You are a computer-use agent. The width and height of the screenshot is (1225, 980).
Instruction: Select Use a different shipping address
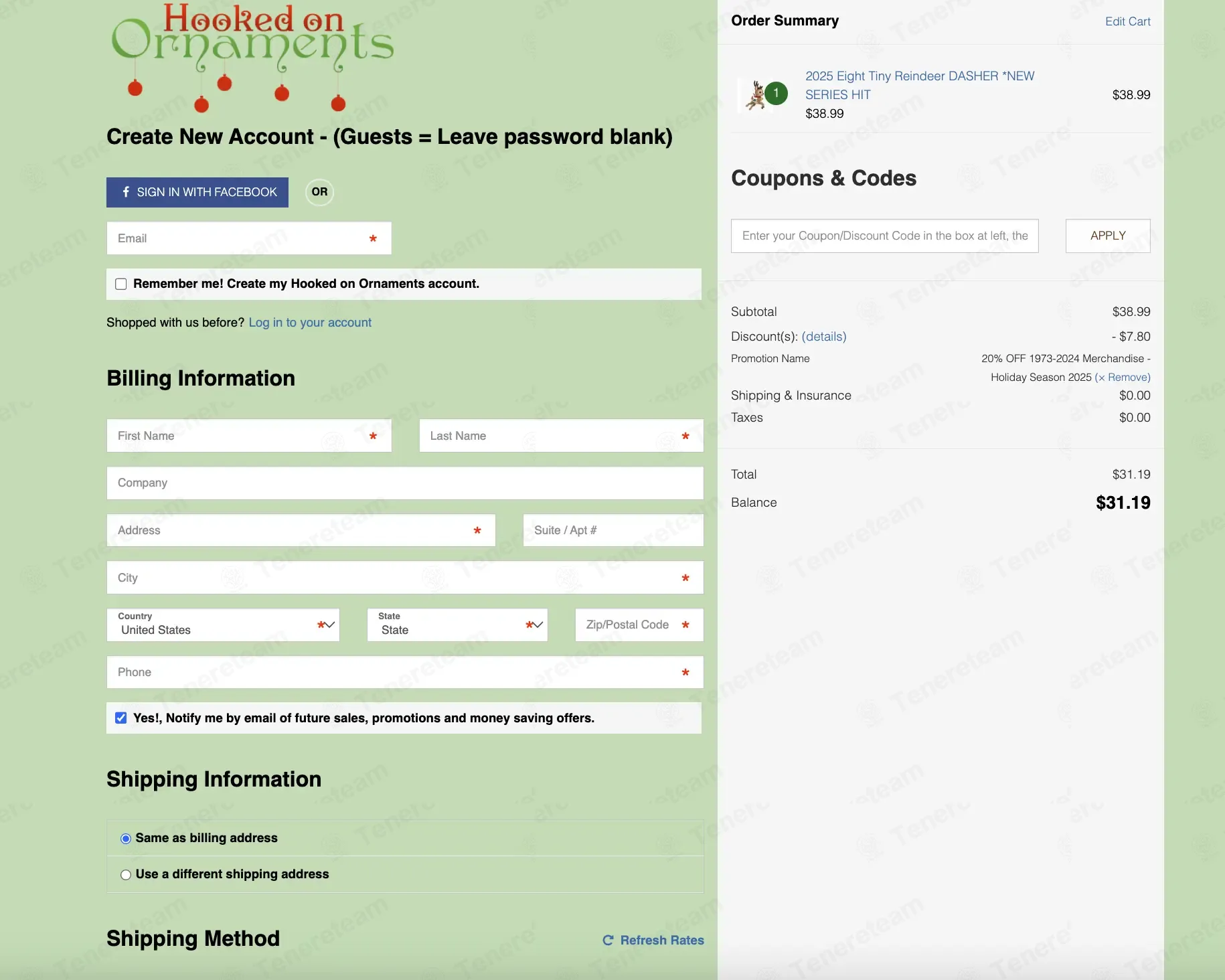pyautogui.click(x=126, y=875)
